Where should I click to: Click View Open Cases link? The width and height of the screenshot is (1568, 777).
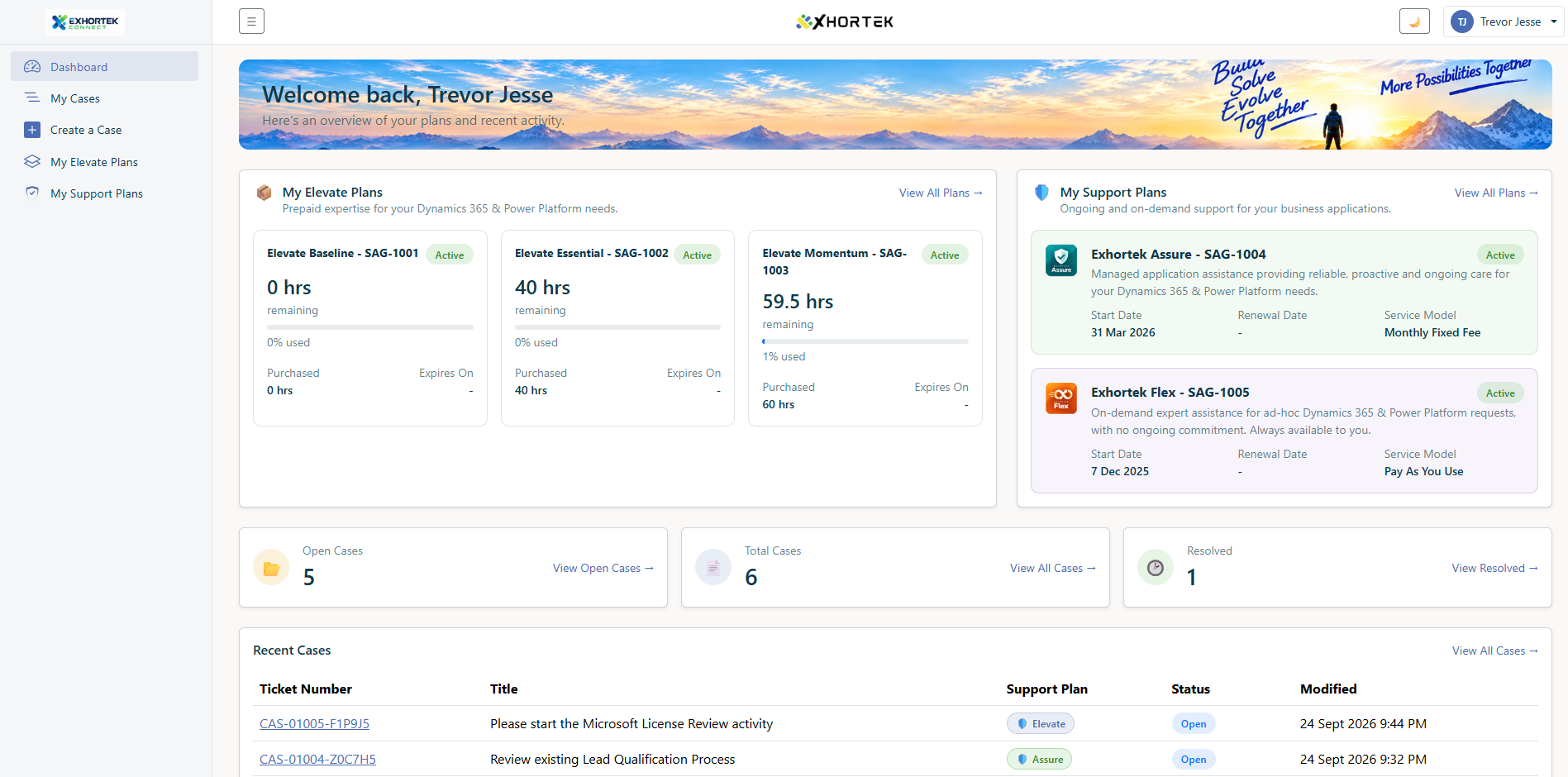point(603,568)
